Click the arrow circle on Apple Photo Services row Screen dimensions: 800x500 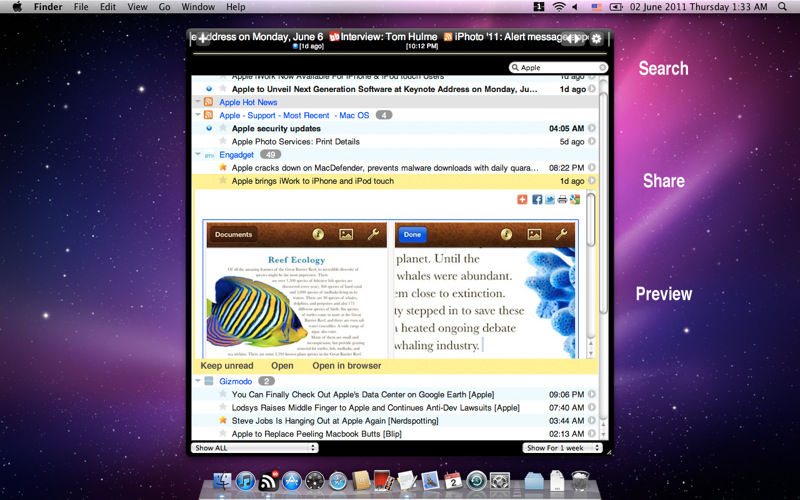point(592,141)
